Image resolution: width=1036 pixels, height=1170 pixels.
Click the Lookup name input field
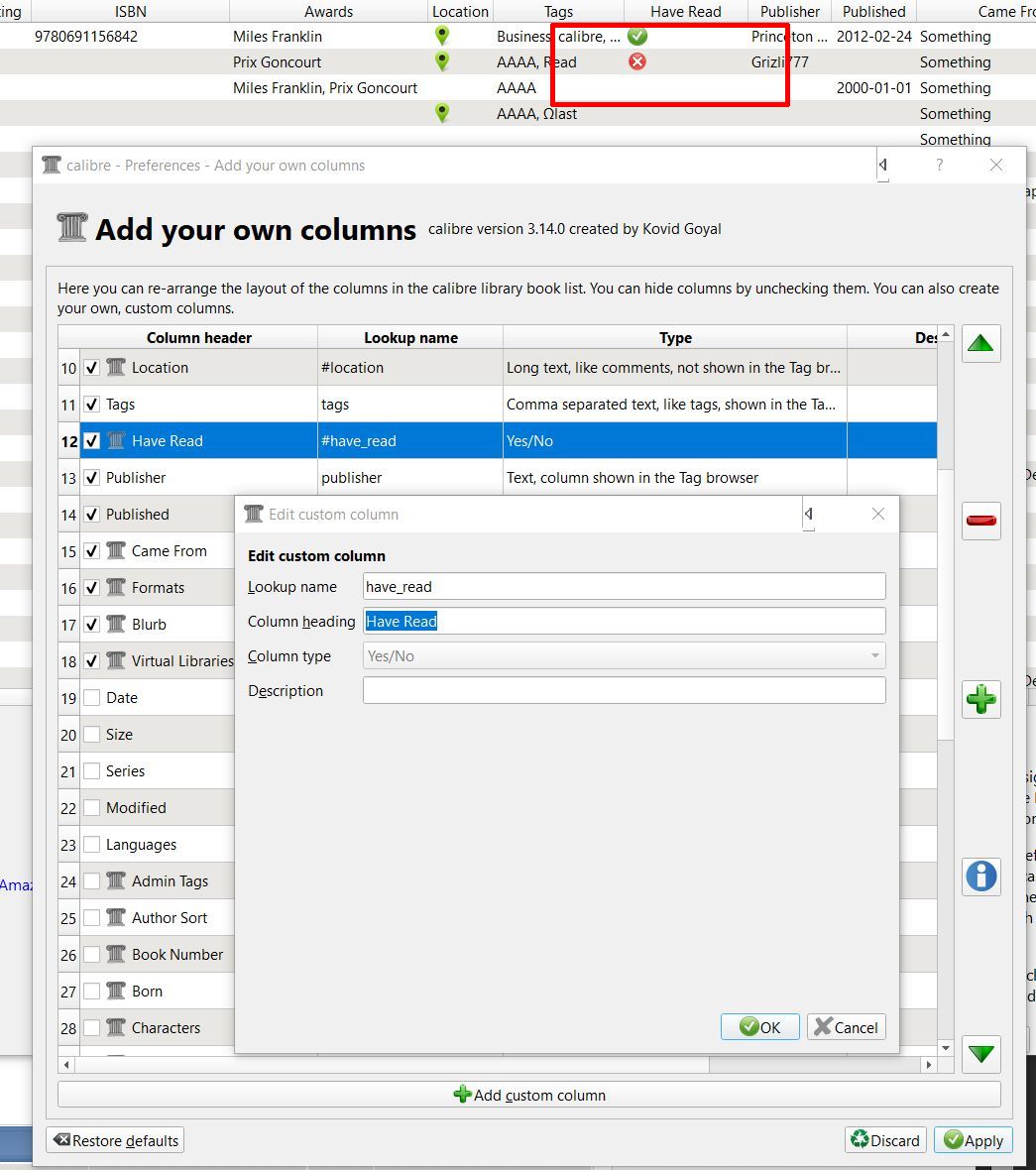pyautogui.click(x=625, y=587)
